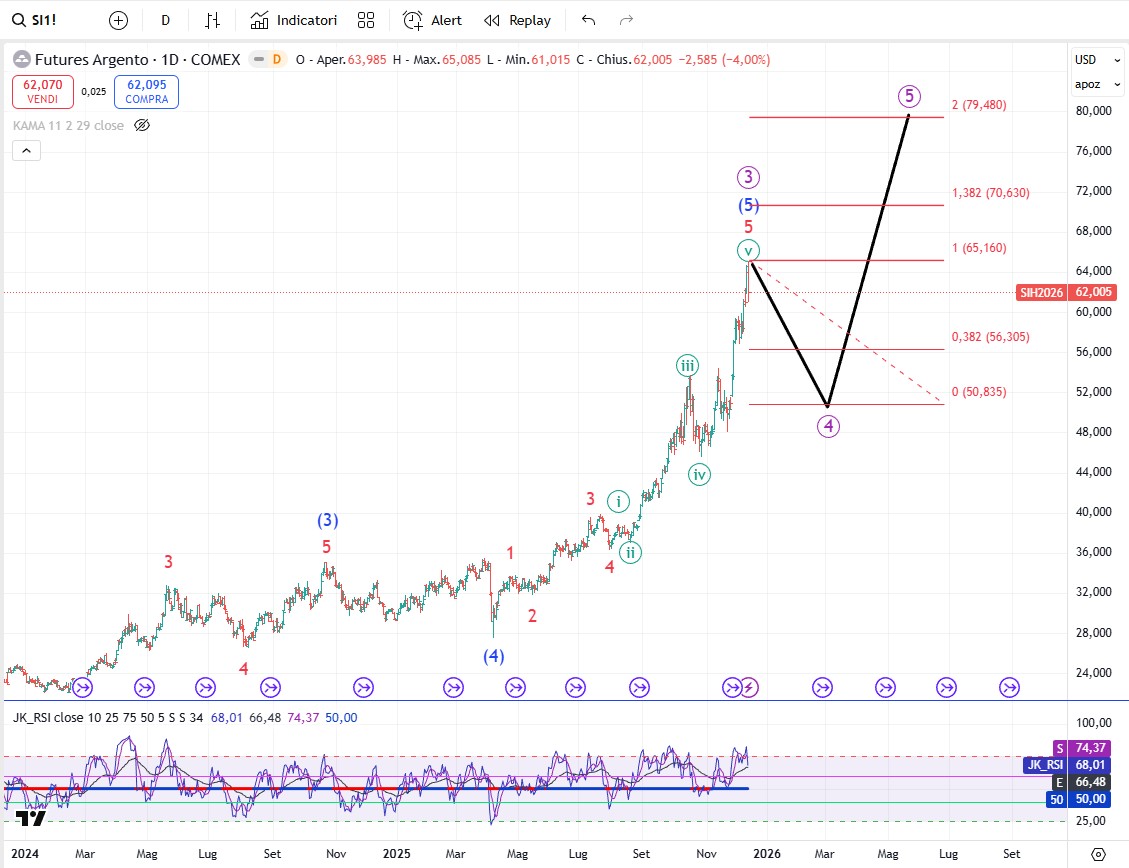Toggle visibility of the KAMA indicator
The height and width of the screenshot is (868, 1129).
click(x=142, y=125)
